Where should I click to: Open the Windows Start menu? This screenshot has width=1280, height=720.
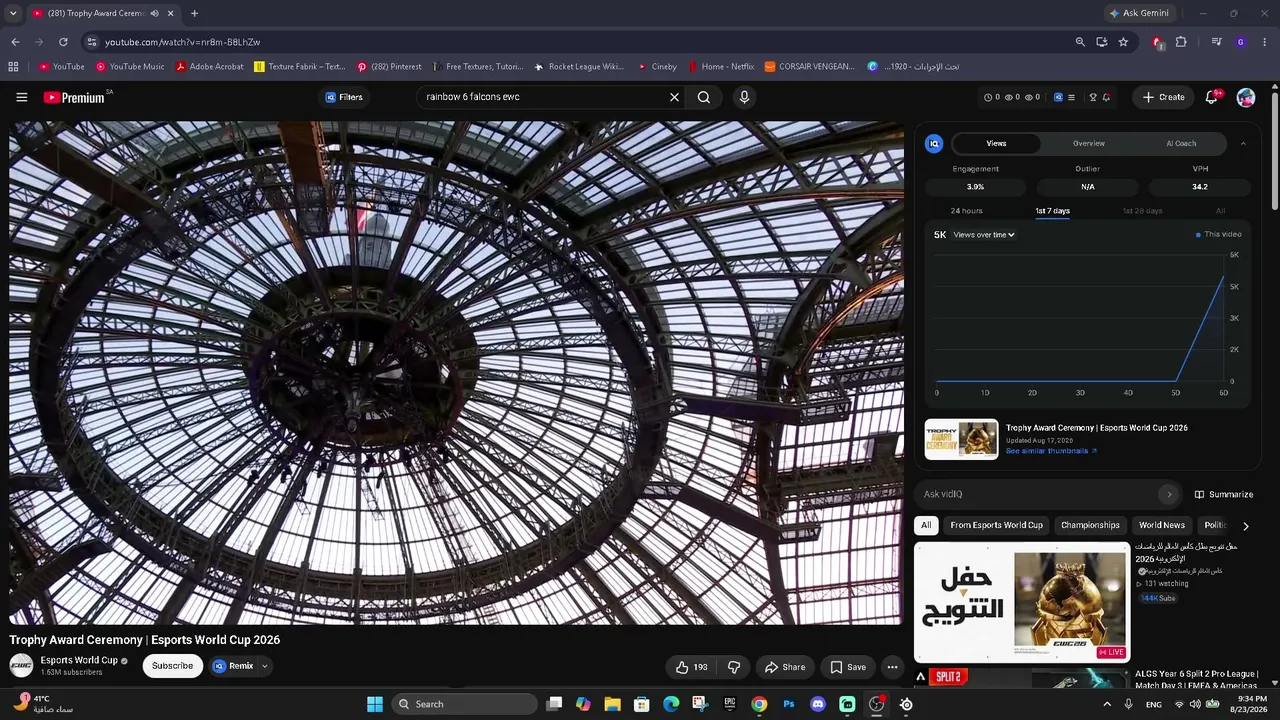(x=375, y=704)
